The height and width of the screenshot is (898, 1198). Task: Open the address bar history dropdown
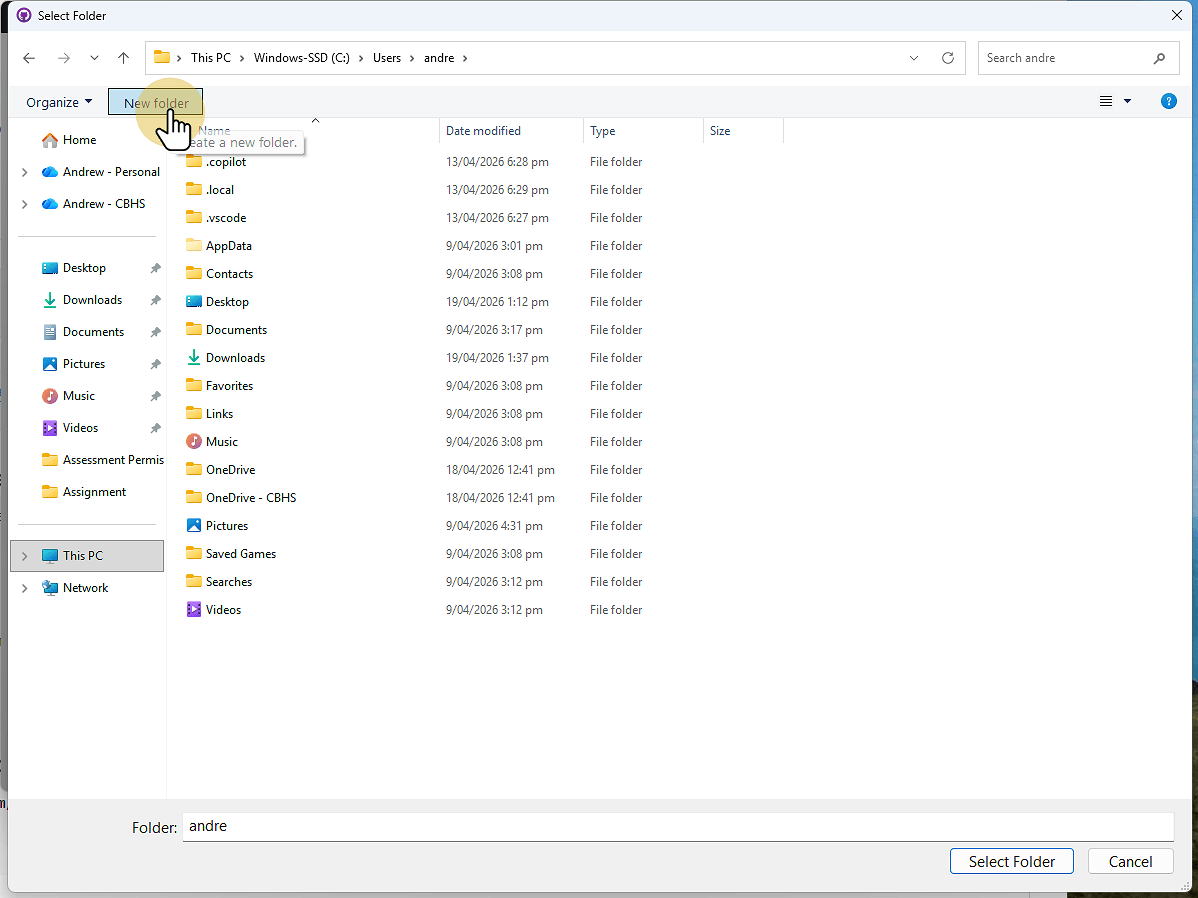tap(913, 58)
